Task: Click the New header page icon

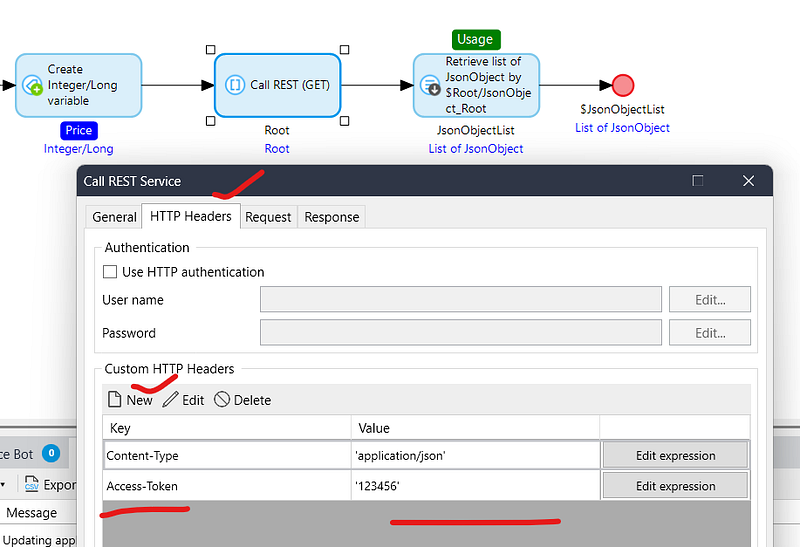Action: 114,400
